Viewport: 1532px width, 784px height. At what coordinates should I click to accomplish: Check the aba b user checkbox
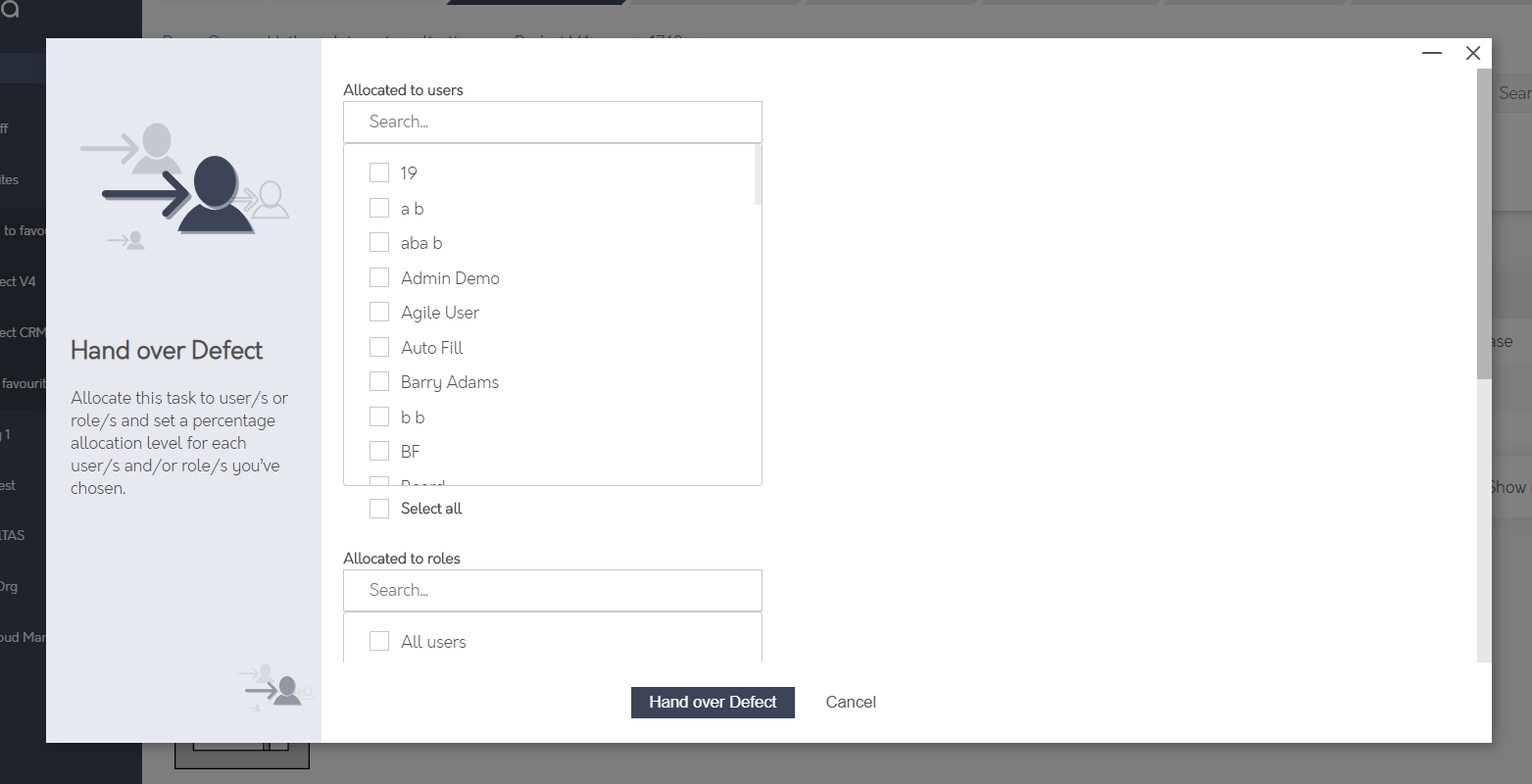[379, 243]
